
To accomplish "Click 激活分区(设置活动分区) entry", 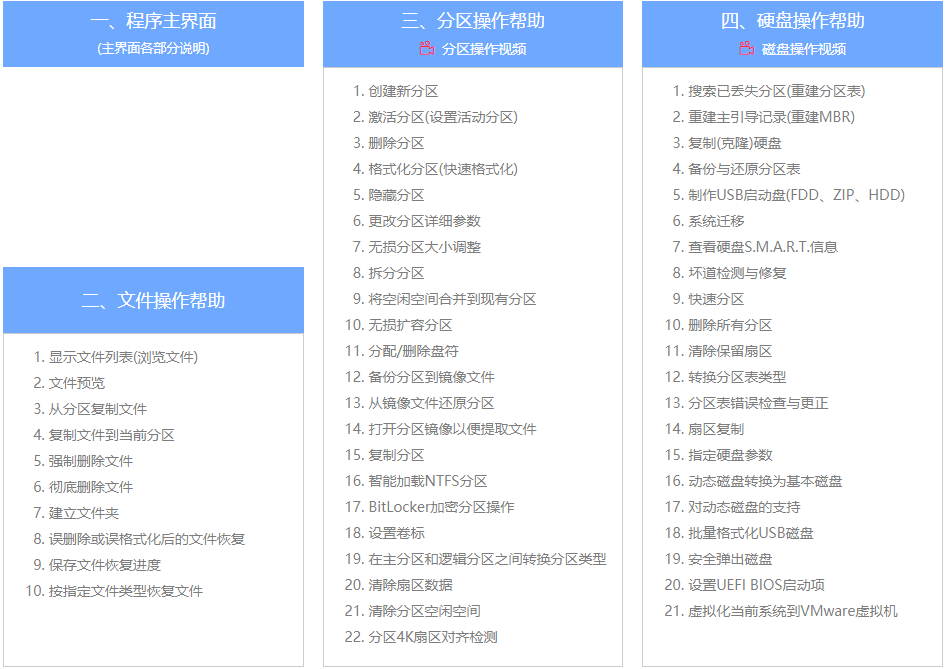I will tap(443, 117).
